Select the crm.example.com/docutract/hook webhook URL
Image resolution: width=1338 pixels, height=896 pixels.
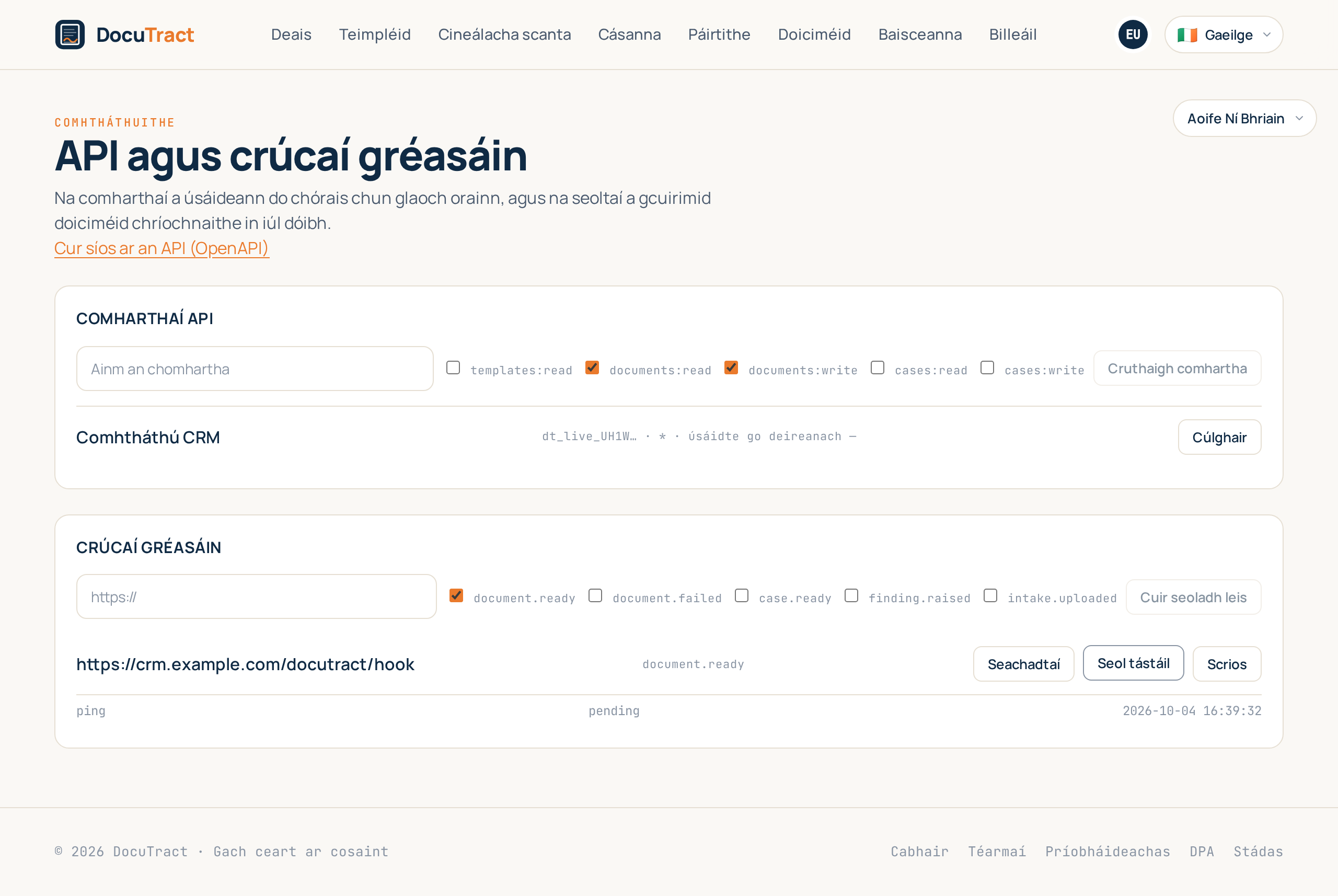[x=245, y=664]
